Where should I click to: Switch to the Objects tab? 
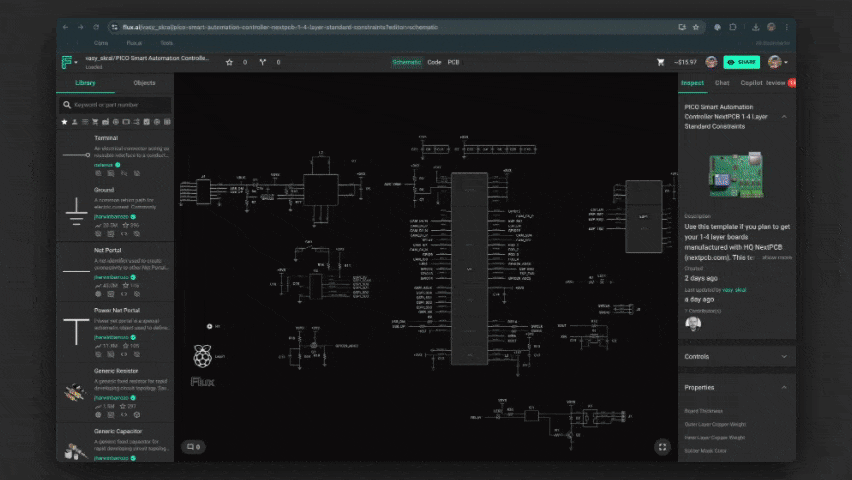[144, 83]
